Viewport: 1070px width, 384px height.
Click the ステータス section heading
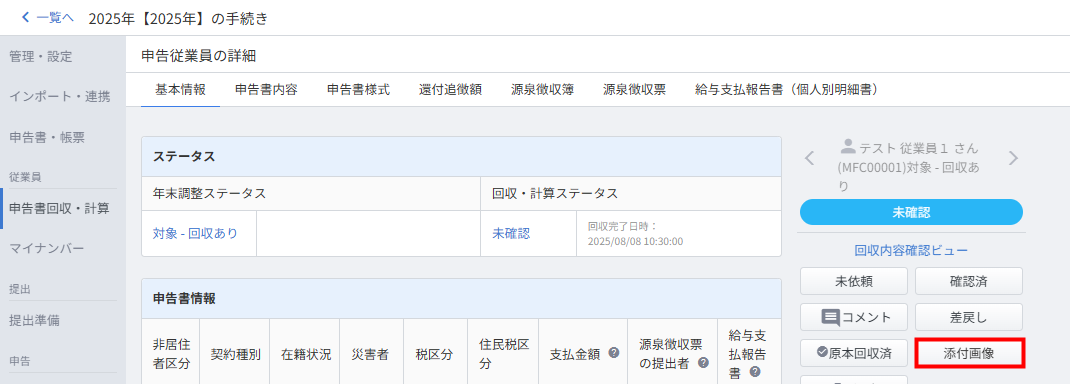tap(184, 157)
